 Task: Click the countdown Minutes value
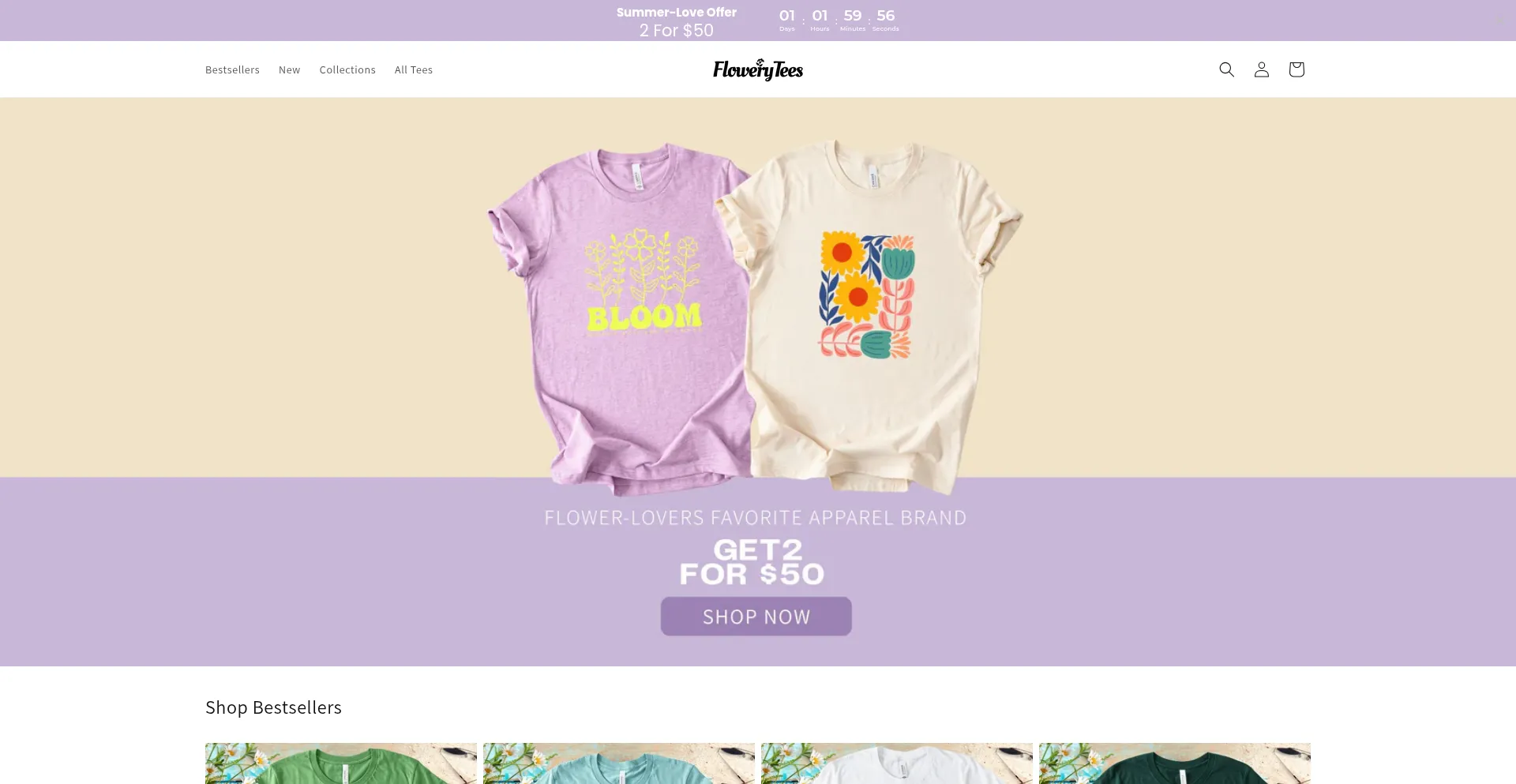coord(853,16)
